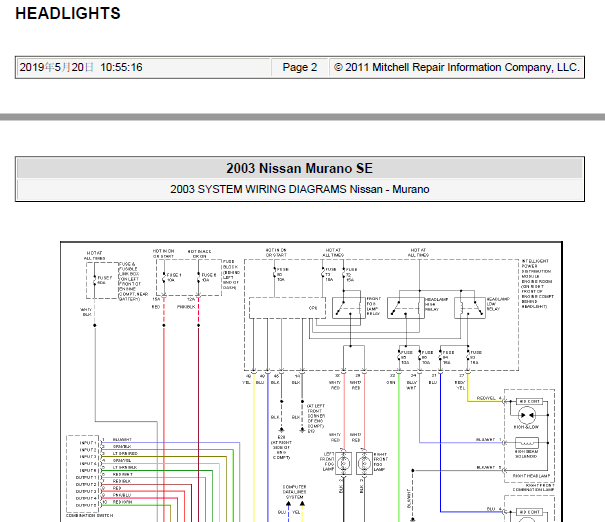The height and width of the screenshot is (522, 605).
Task: Click the FUSE 1 10A label
Action: tap(174, 277)
